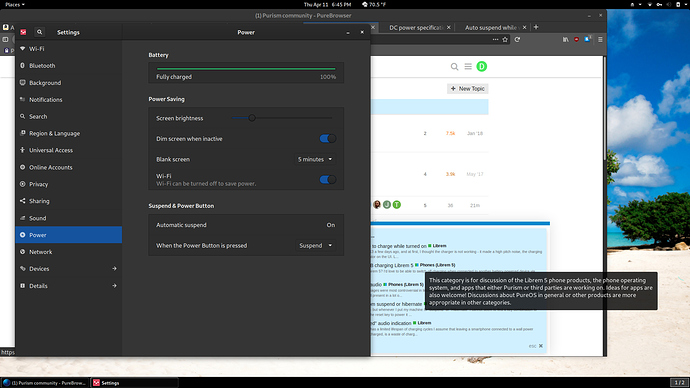Open Sound settings

click(x=68, y=218)
